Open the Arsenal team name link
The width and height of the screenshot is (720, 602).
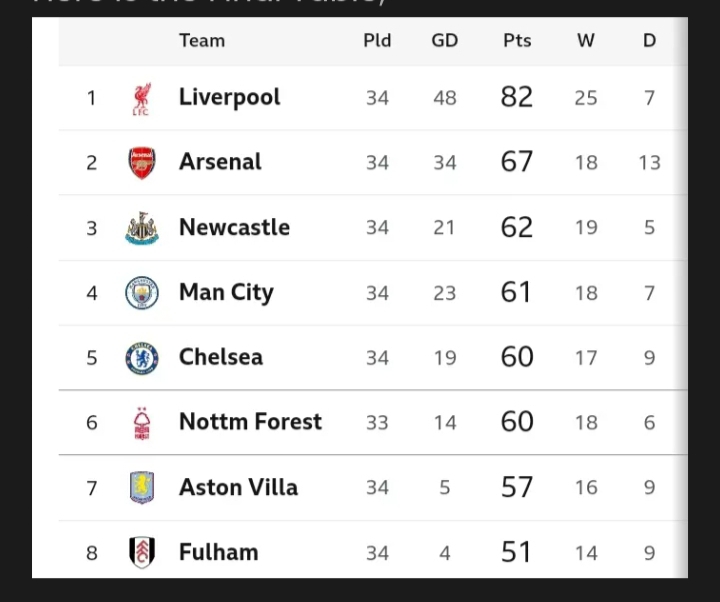[x=220, y=162]
